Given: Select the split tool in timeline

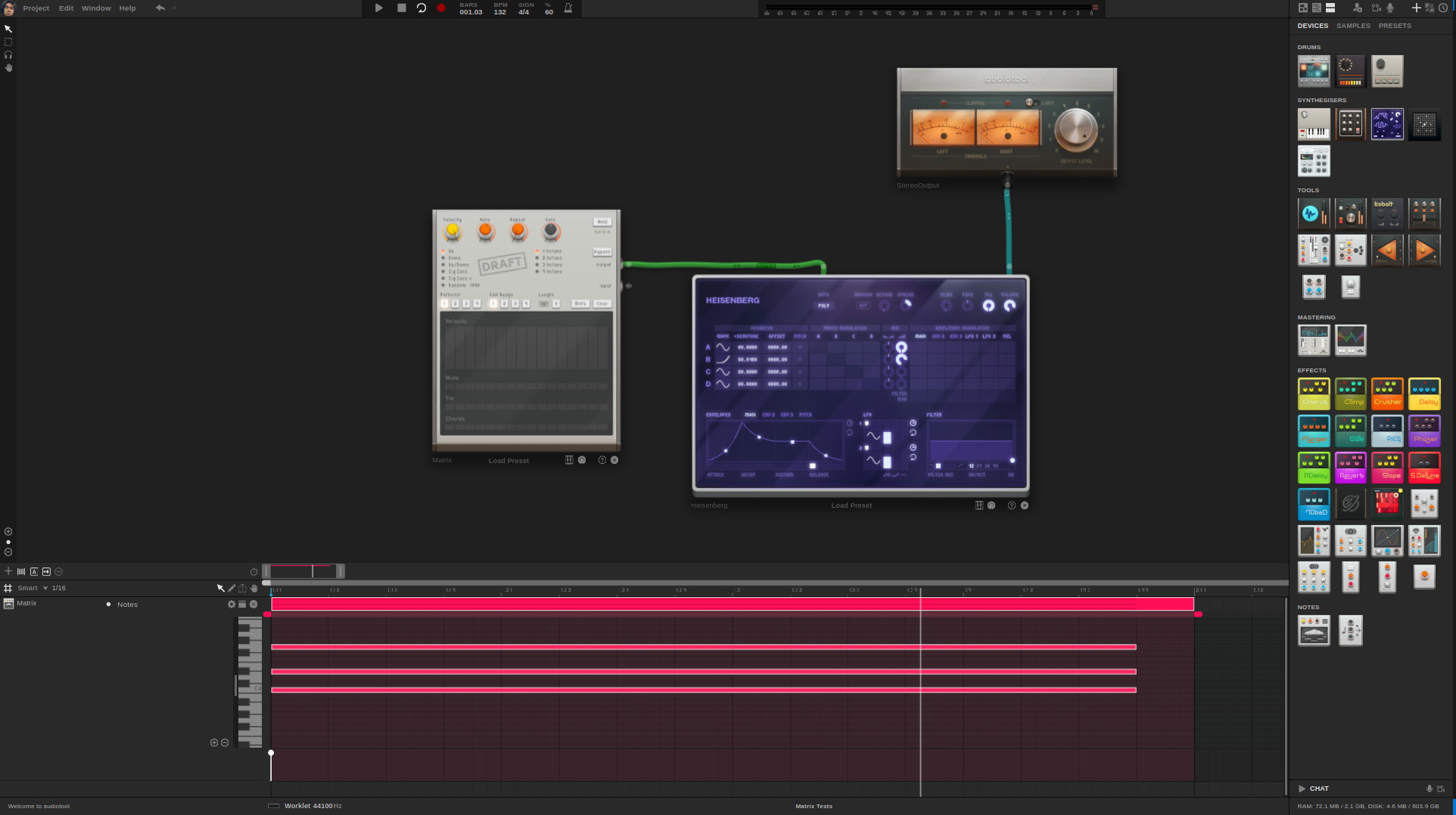Looking at the screenshot, I should click(x=242, y=588).
